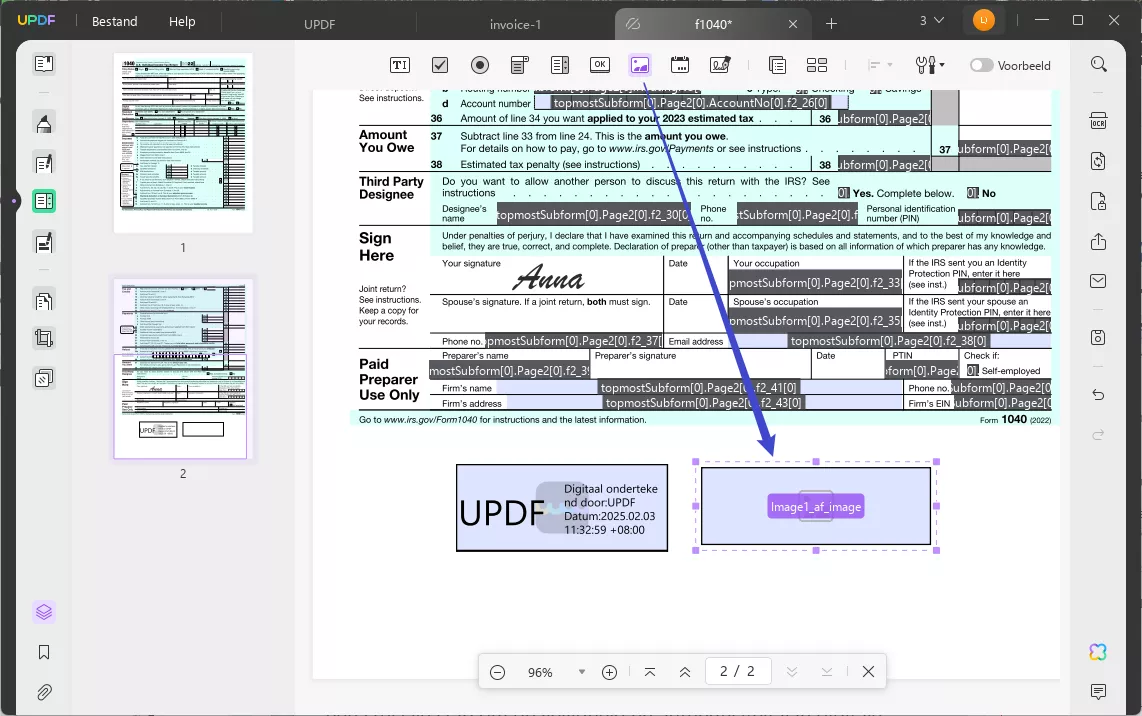Open the bookmarks panel icon
1142x716 pixels.
pyautogui.click(x=44, y=652)
